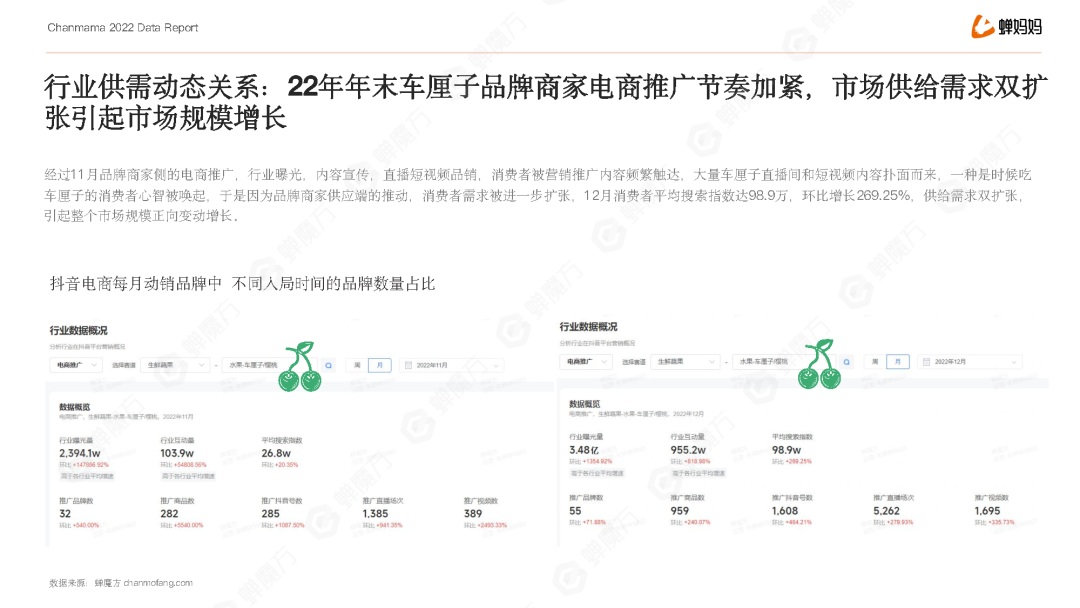
Task: Click the 行业曝光量 value 2,394.1w
Action: (80, 453)
